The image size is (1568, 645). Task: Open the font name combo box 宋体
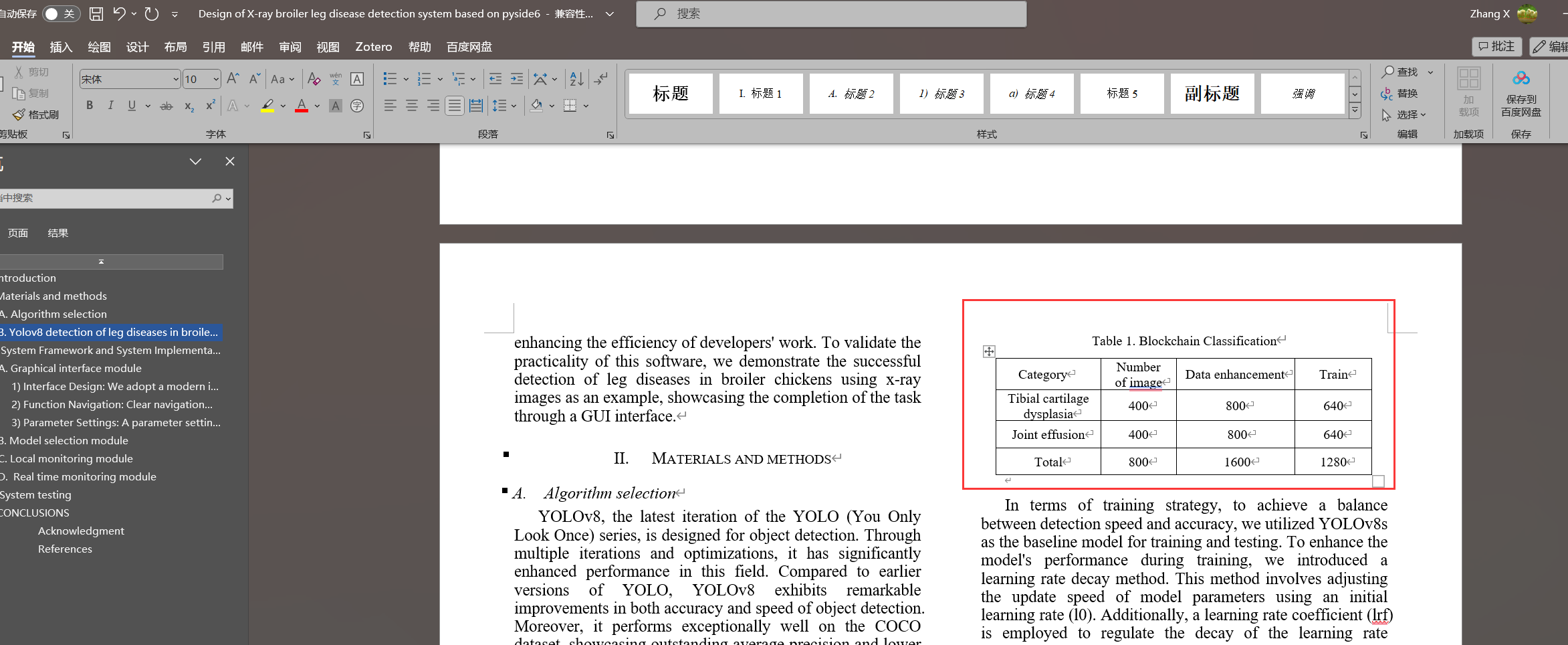pyautogui.click(x=130, y=79)
